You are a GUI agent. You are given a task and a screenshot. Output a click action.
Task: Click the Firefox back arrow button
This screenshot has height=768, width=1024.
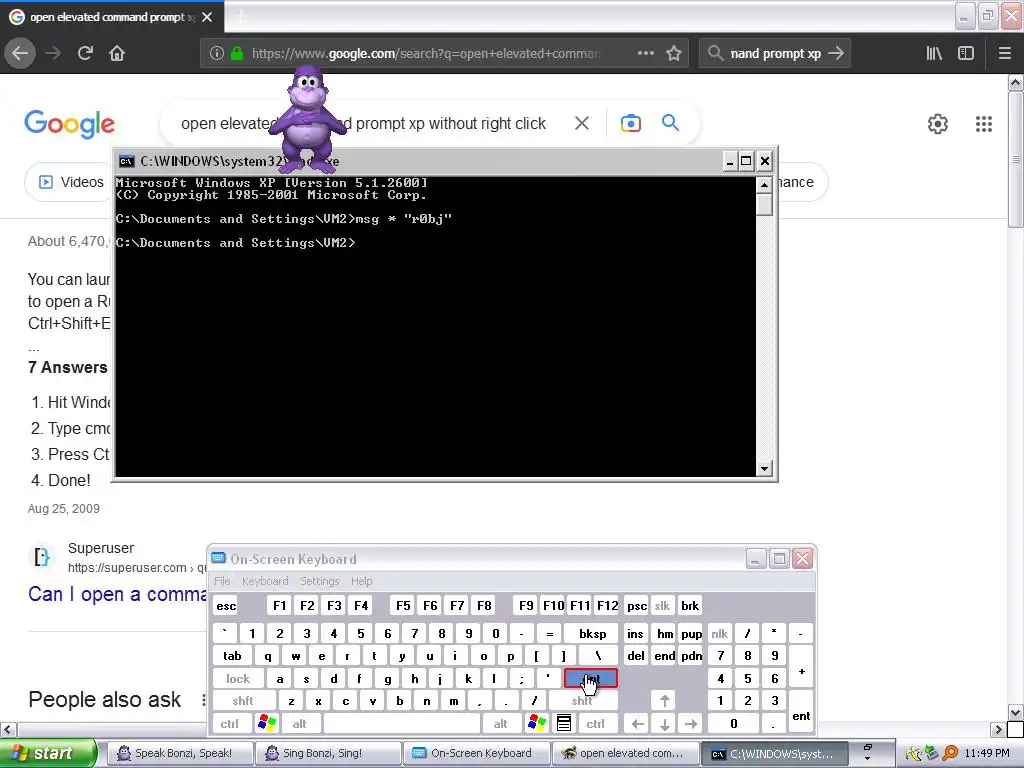[x=20, y=53]
